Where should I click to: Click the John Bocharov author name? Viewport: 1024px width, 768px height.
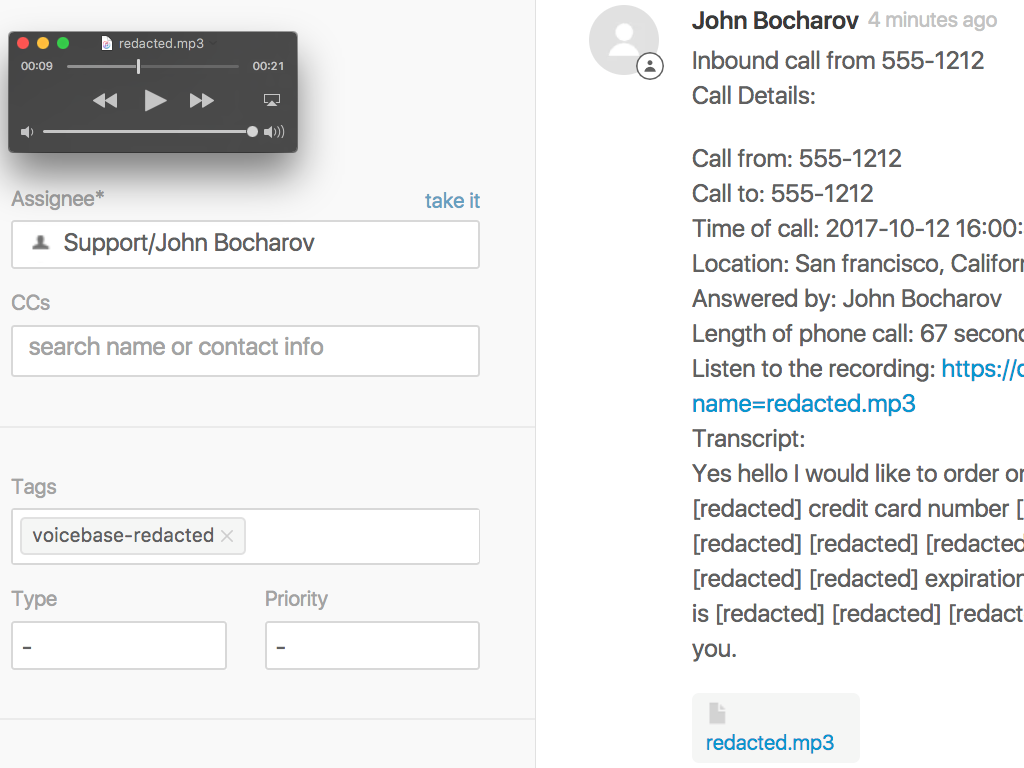click(775, 20)
